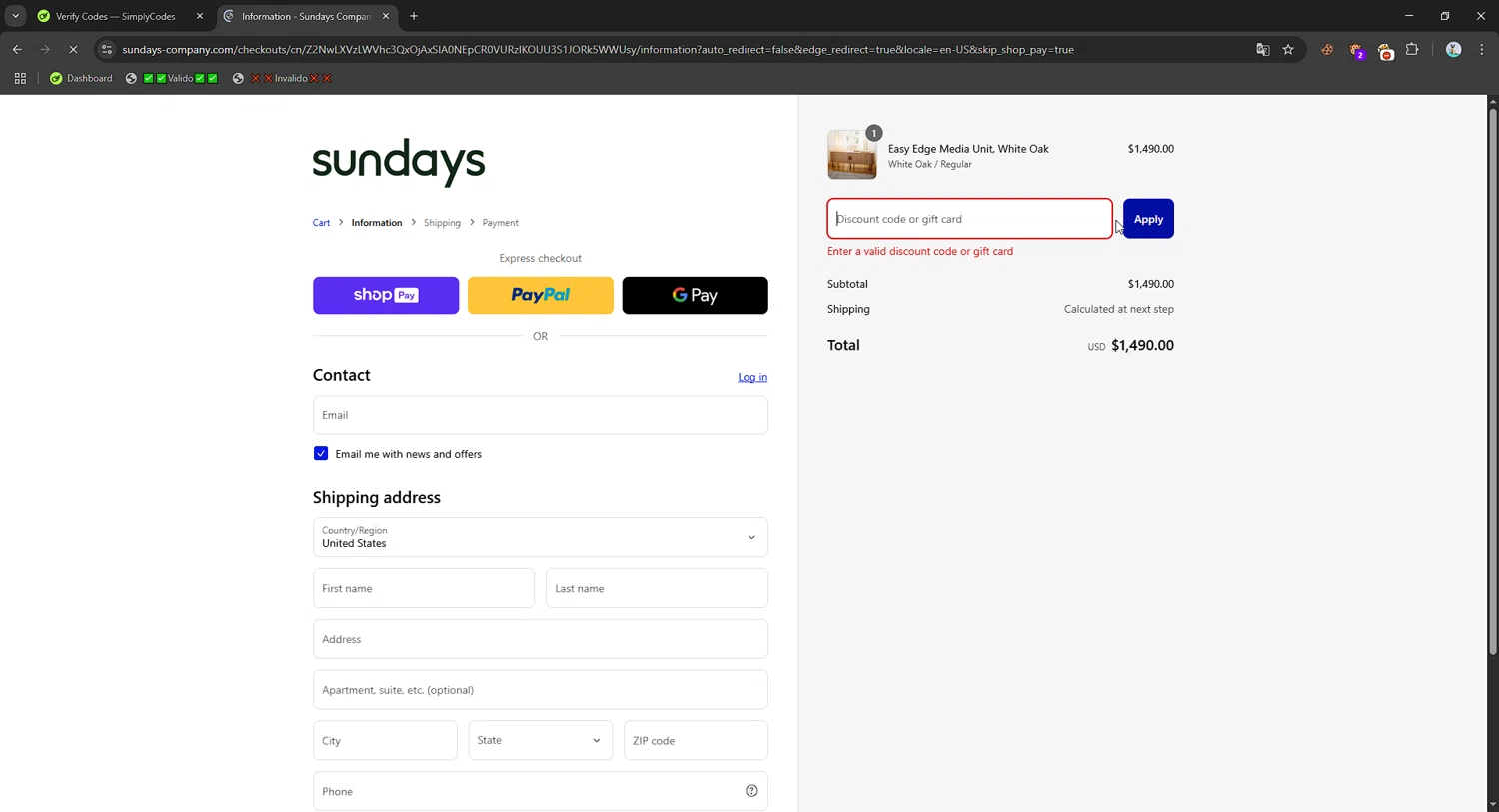The image size is (1499, 812).
Task: Open the apps grid in the bookmarks bar
Action: (x=20, y=78)
